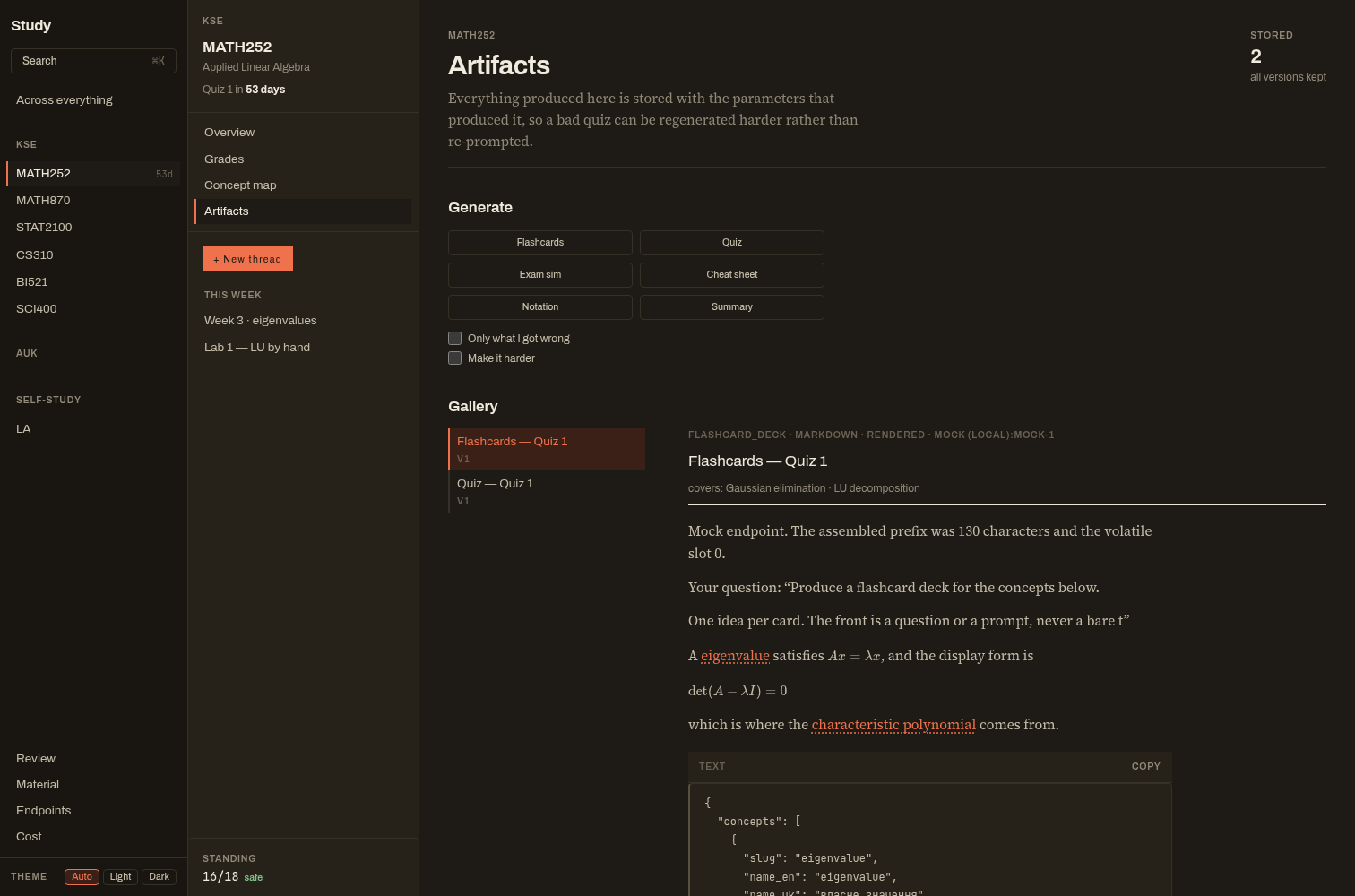Choose the Auto theme option

[82, 876]
